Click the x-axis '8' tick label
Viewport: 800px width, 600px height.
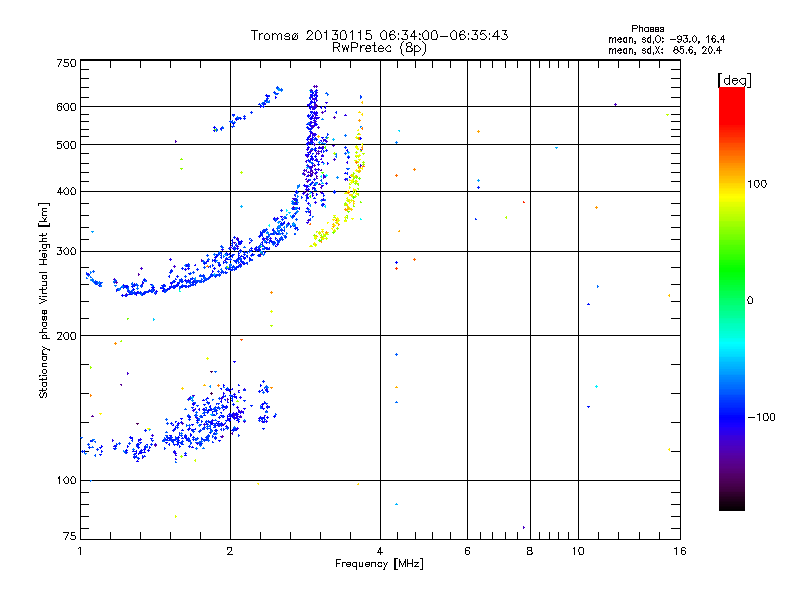530,551
